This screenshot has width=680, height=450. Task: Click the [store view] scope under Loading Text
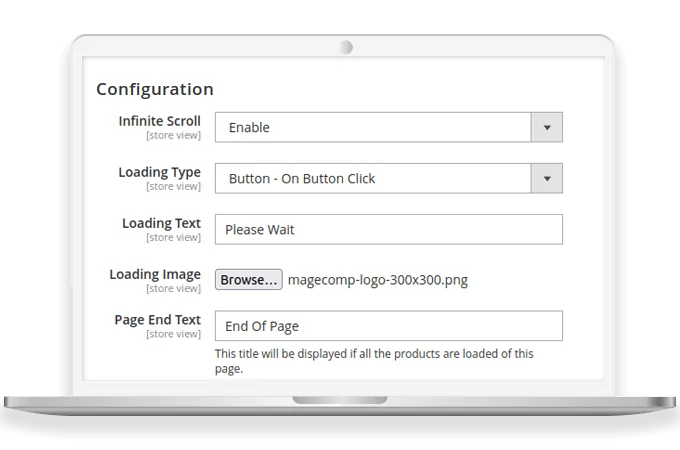173,237
